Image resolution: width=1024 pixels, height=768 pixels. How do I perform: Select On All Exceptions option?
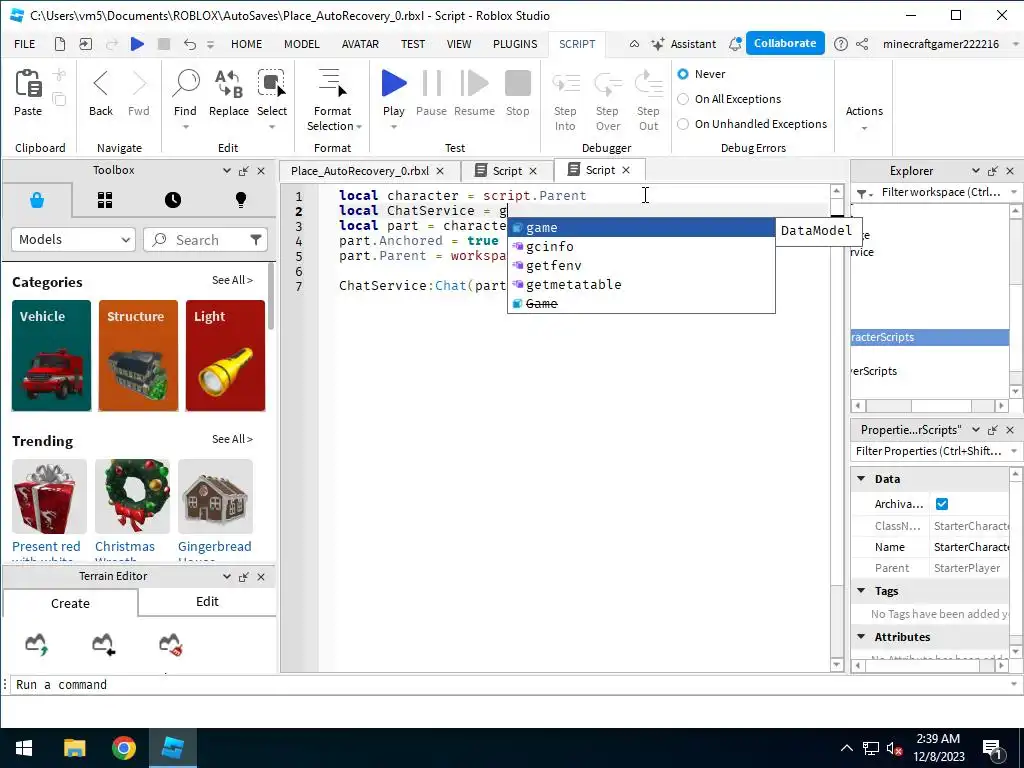pyautogui.click(x=683, y=99)
